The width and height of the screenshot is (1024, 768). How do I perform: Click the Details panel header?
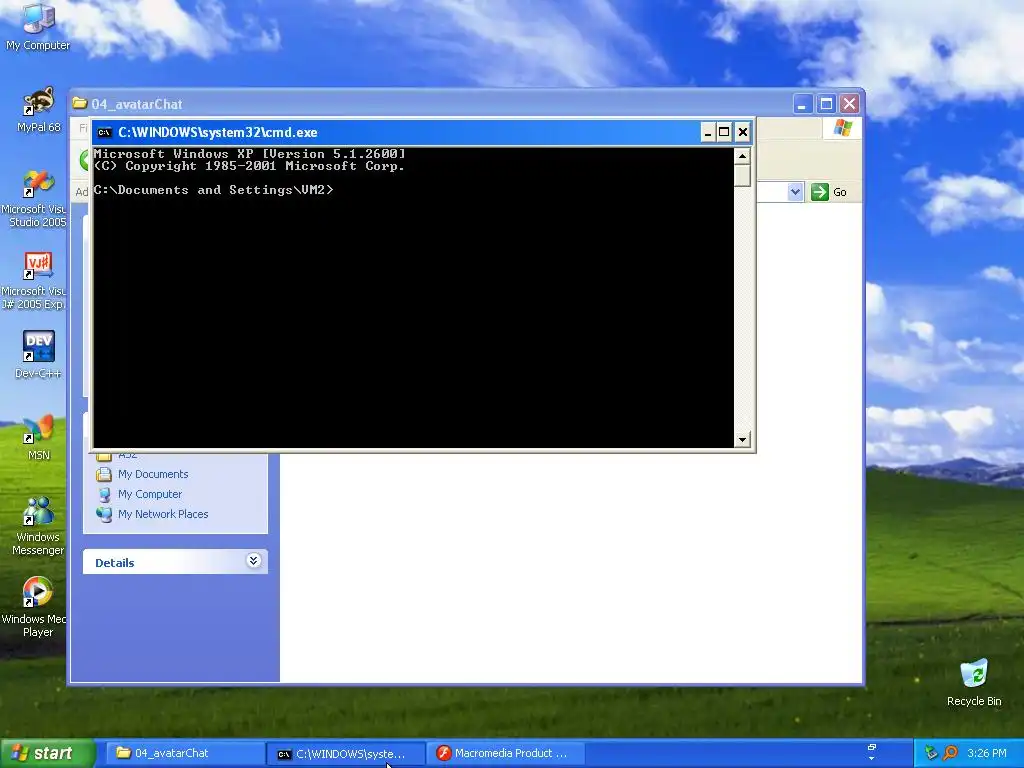(175, 562)
